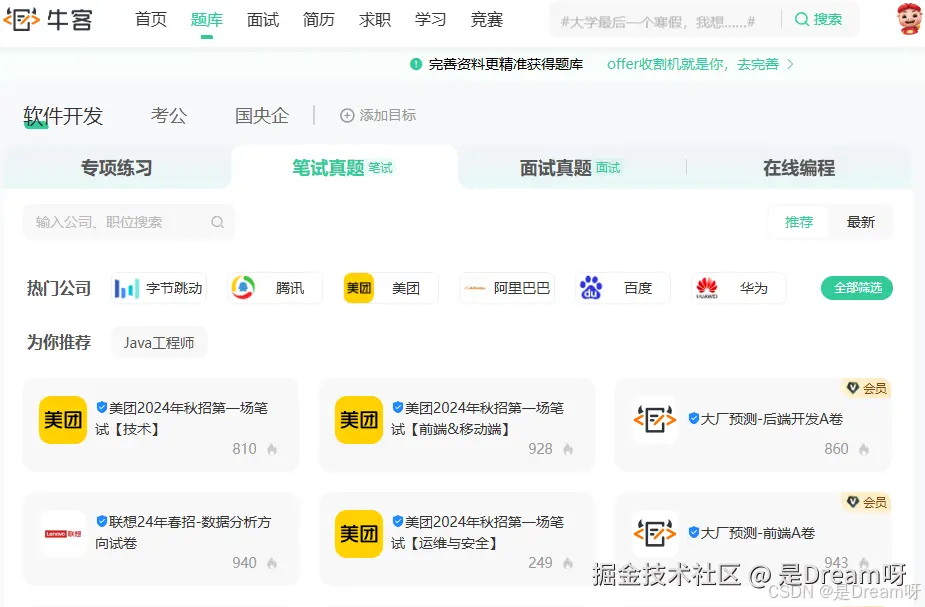Go to the 面试 nav item

[263, 19]
